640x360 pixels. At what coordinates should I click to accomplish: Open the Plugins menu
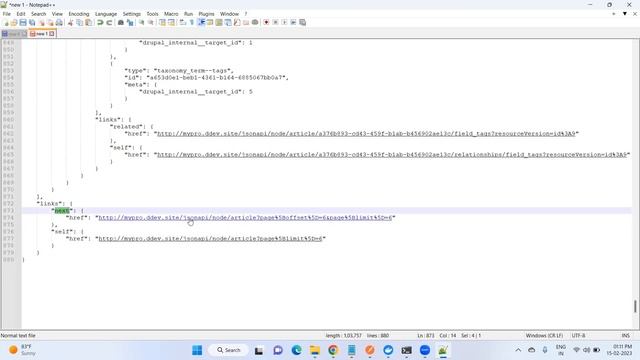(206, 14)
